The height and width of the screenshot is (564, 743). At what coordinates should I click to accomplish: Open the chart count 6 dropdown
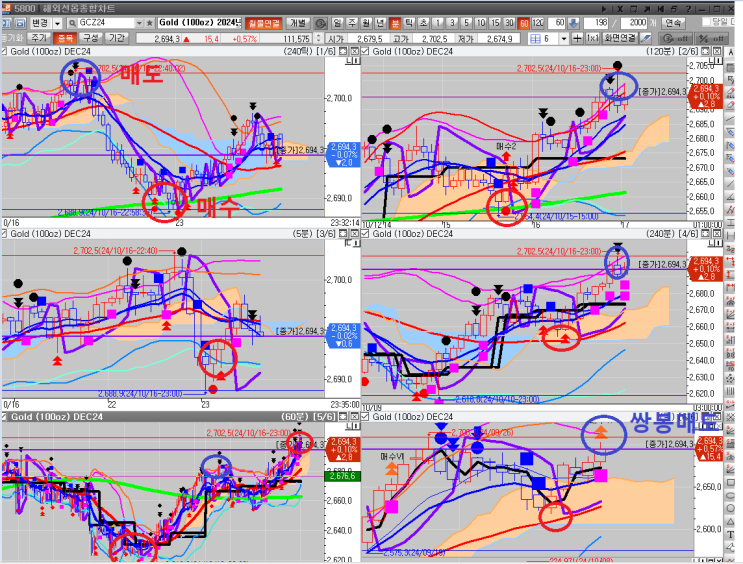point(564,38)
